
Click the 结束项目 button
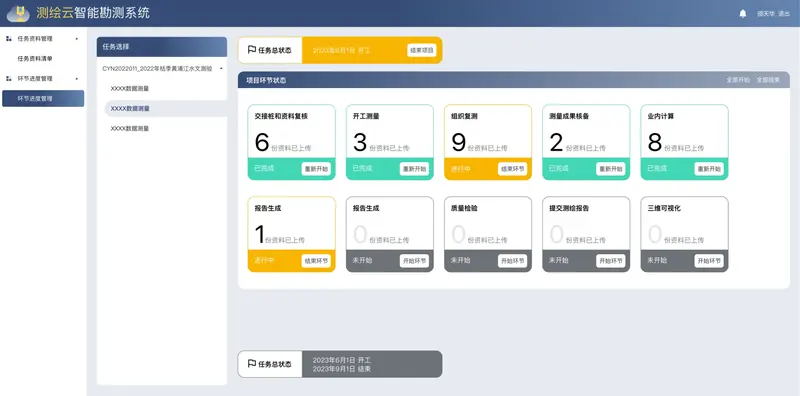(421, 50)
